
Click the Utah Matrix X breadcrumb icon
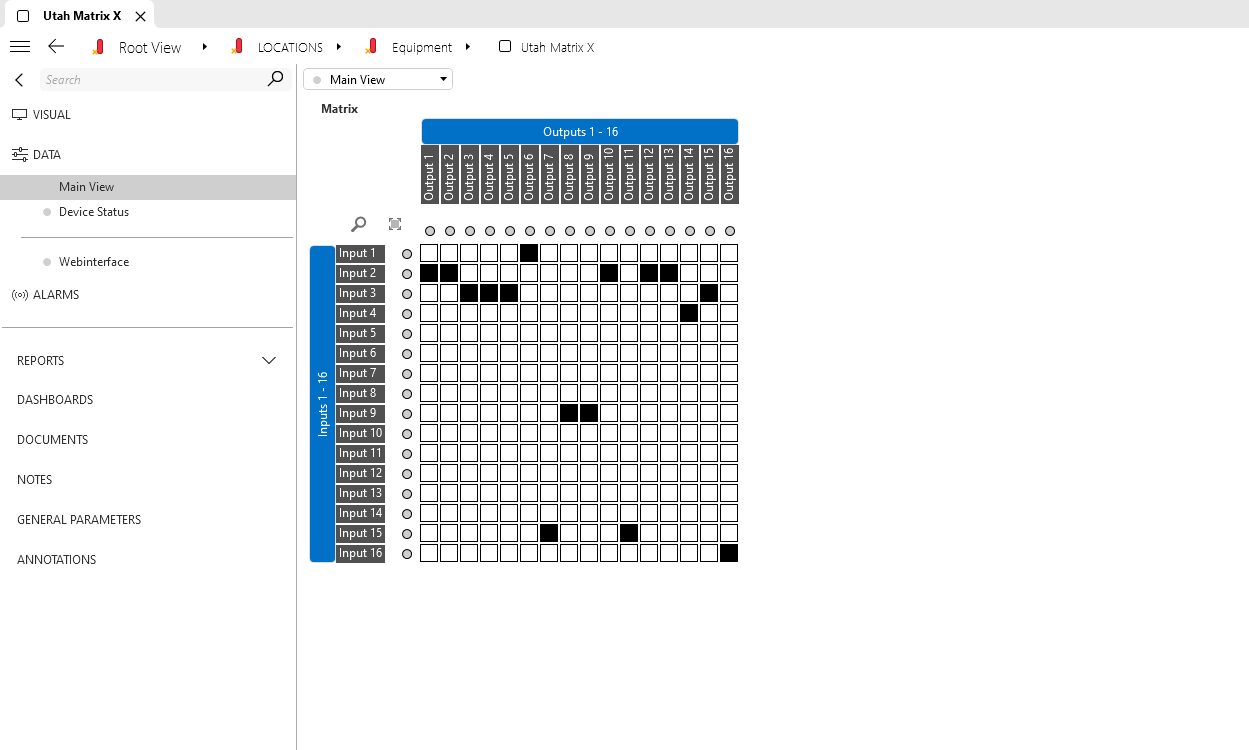[505, 46]
